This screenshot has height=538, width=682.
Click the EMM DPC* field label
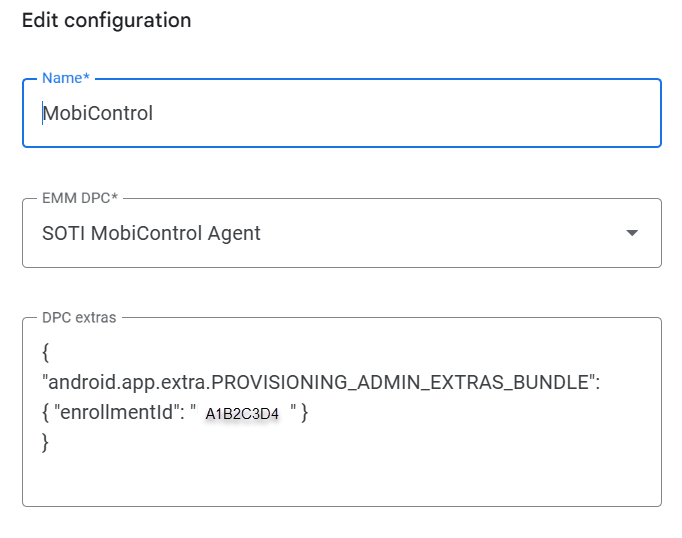click(x=80, y=198)
